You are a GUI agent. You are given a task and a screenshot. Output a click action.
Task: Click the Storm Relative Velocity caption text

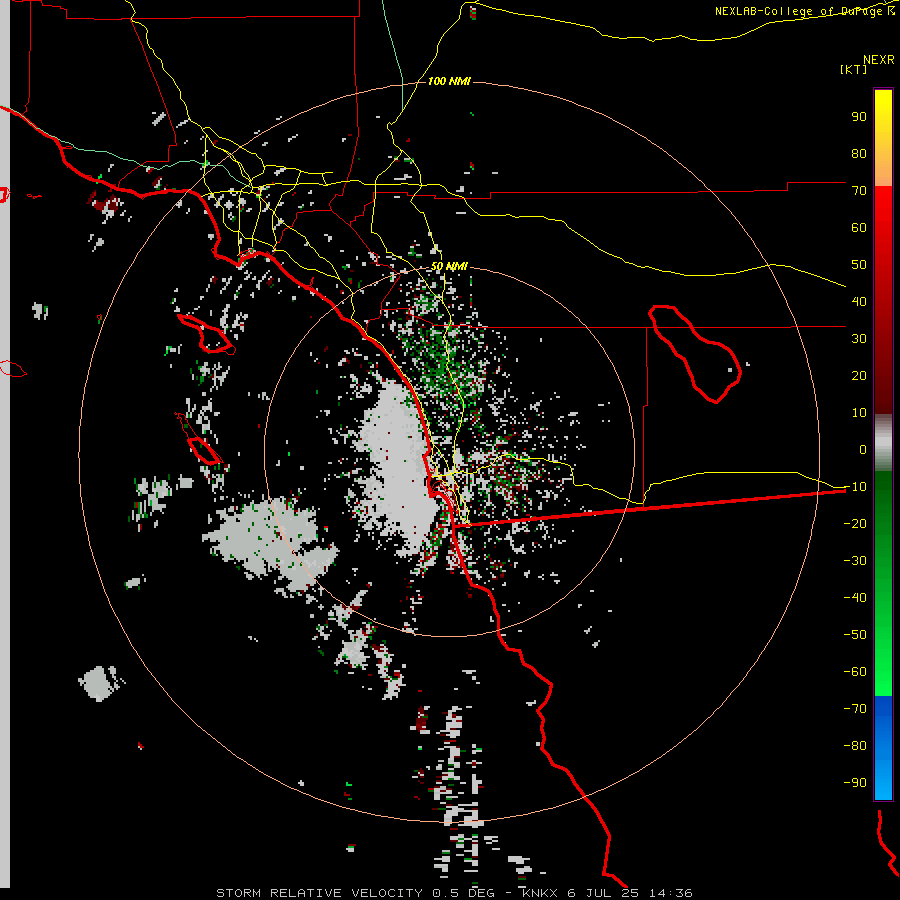tap(454, 893)
